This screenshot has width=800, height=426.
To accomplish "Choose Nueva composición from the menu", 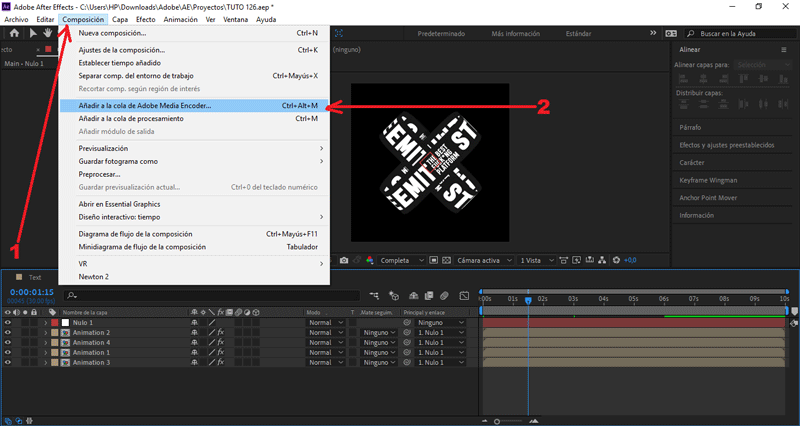I will pyautogui.click(x=194, y=33).
